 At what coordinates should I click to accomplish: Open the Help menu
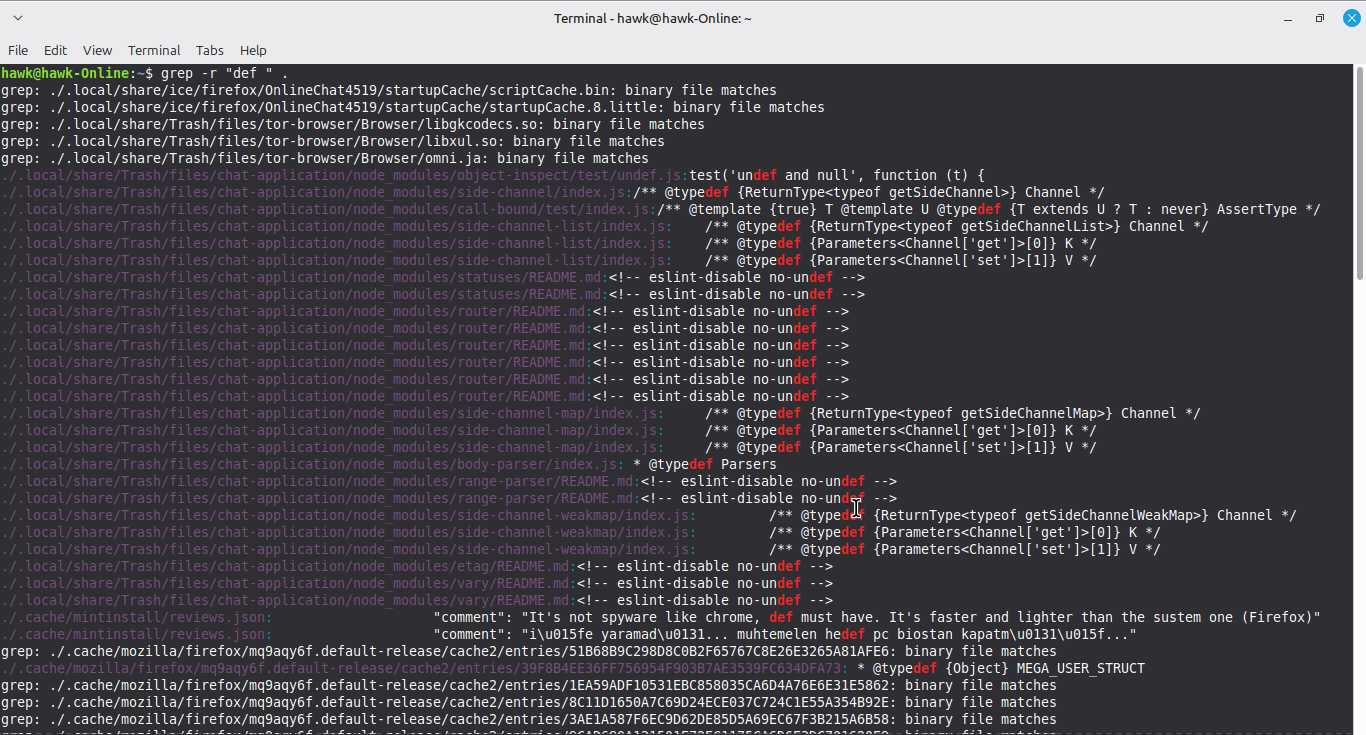(x=253, y=50)
